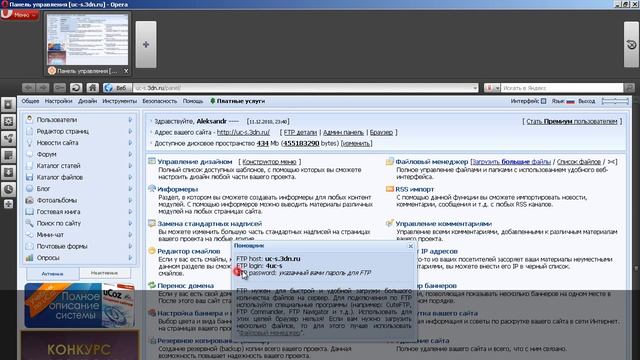Select the Панель управления tab thumbnail
640x360 pixels.
point(88,40)
